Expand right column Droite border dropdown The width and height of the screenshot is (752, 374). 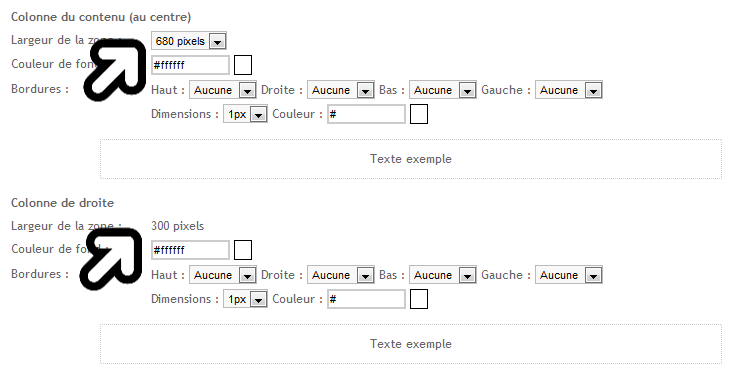[x=341, y=275]
